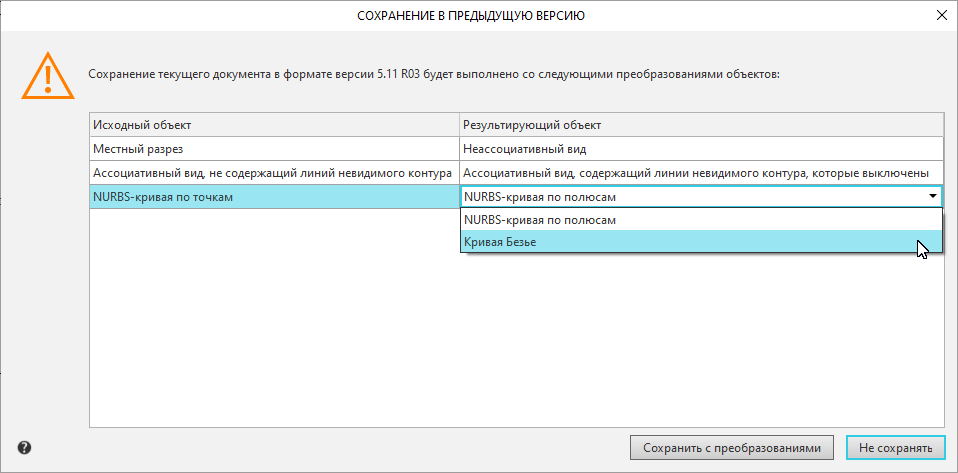Screen dimensions: 958x473
Task: Click the dropdown arrow in the NURBS row
Action: (932, 197)
